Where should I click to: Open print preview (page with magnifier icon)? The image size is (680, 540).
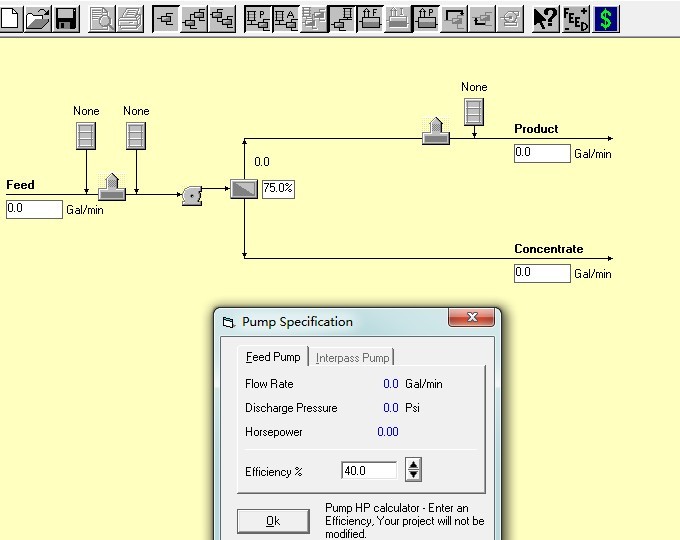click(101, 19)
